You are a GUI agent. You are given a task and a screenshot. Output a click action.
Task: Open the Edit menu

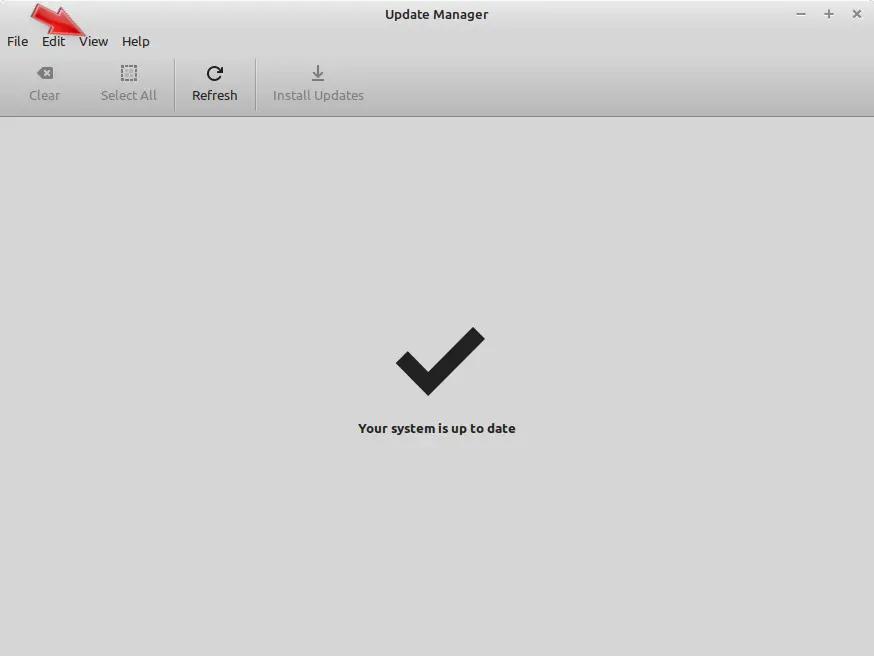pyautogui.click(x=54, y=41)
